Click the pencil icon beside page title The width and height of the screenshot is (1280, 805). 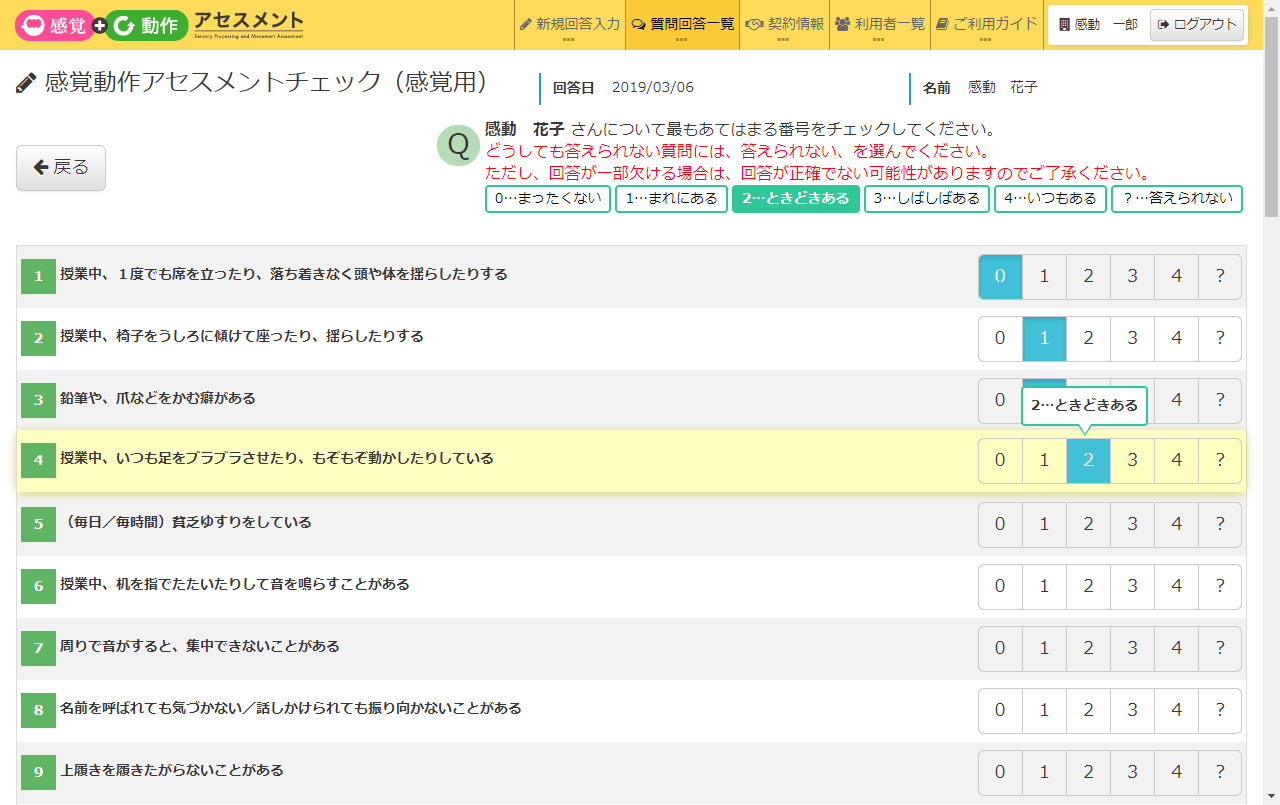pyautogui.click(x=27, y=84)
